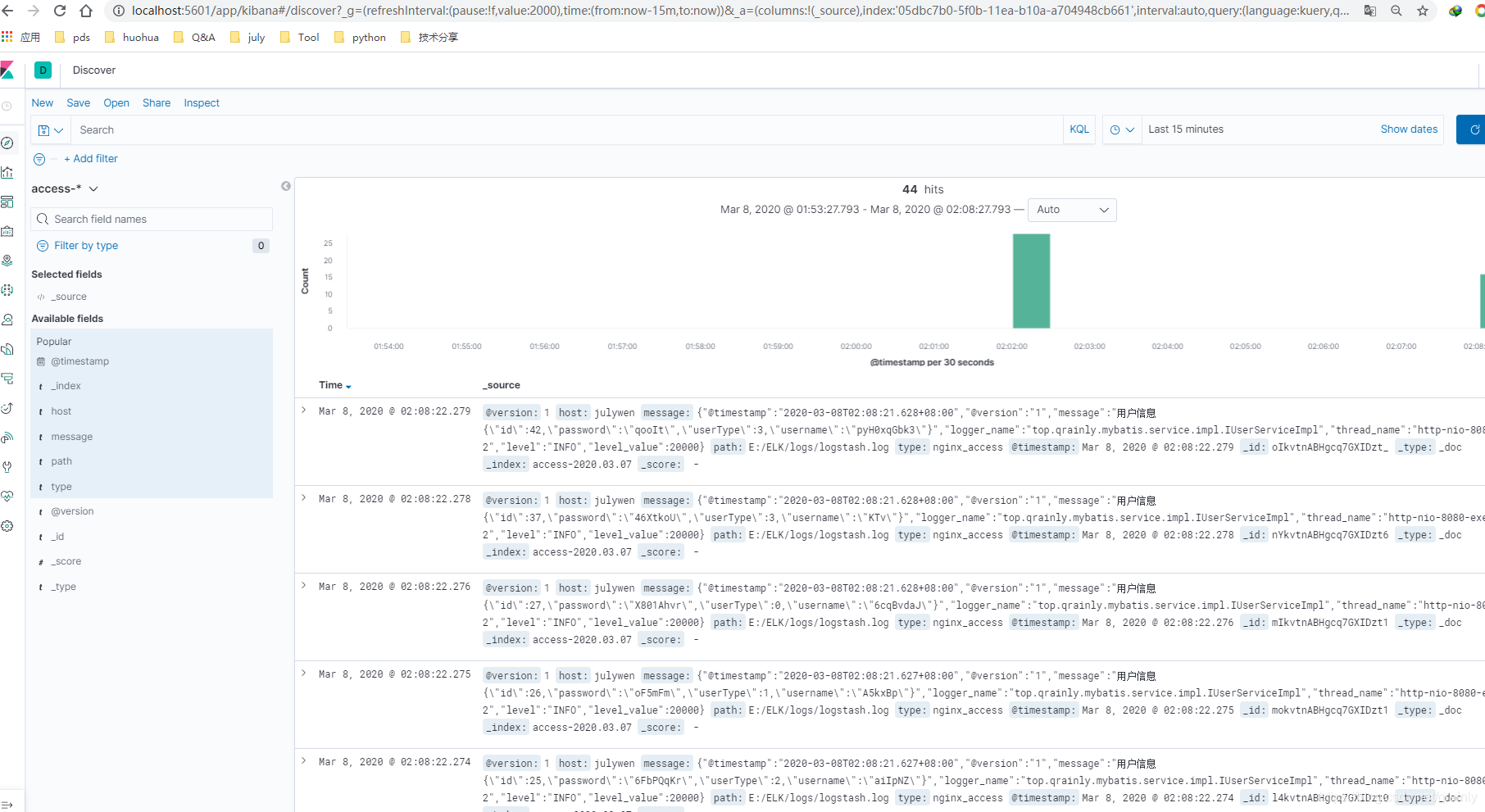The height and width of the screenshot is (812, 1485).
Task: Open the python bookmark folder
Action: click(360, 38)
